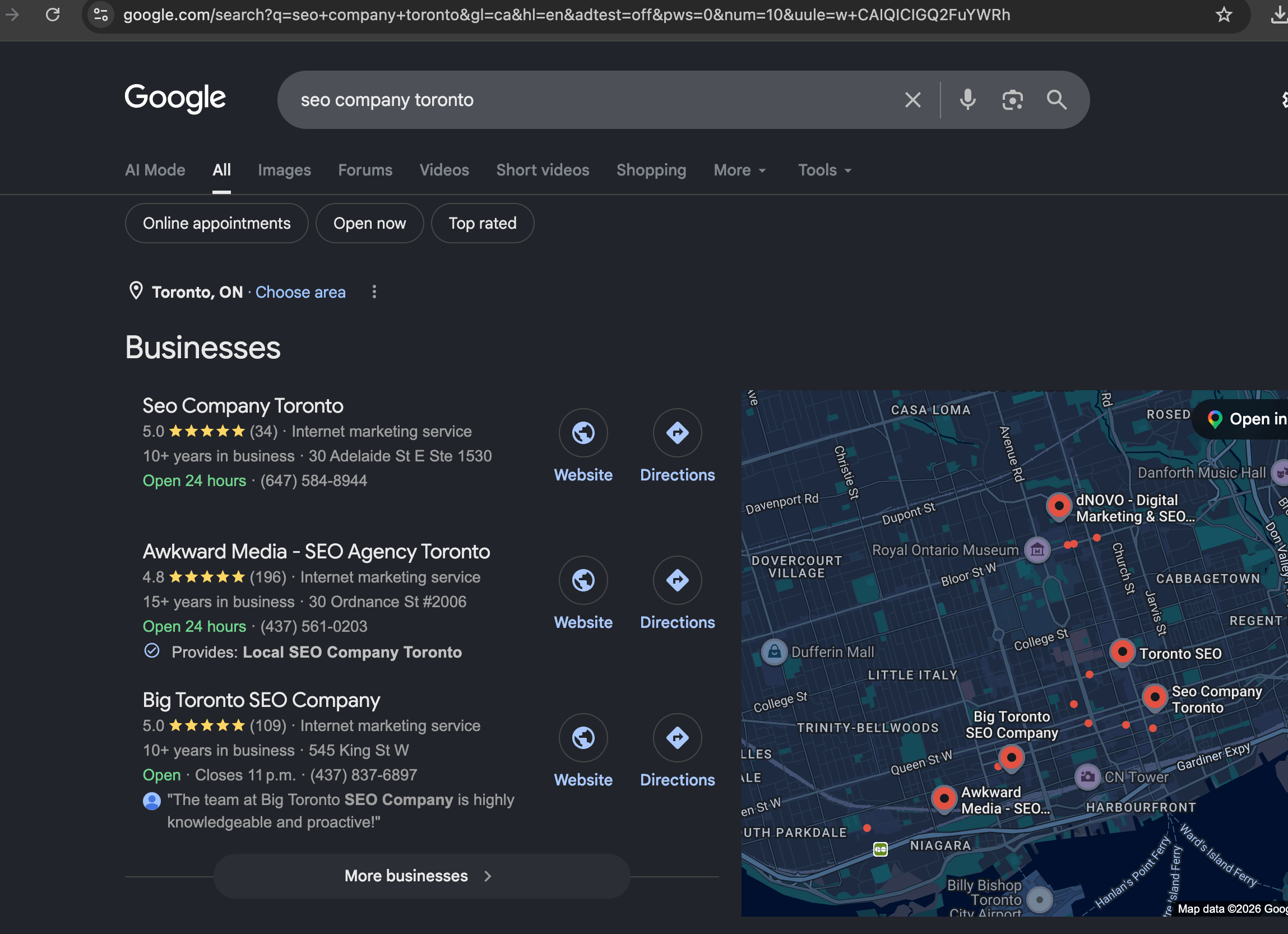Focus the search input field
This screenshot has height=934, width=1288.
[591, 100]
